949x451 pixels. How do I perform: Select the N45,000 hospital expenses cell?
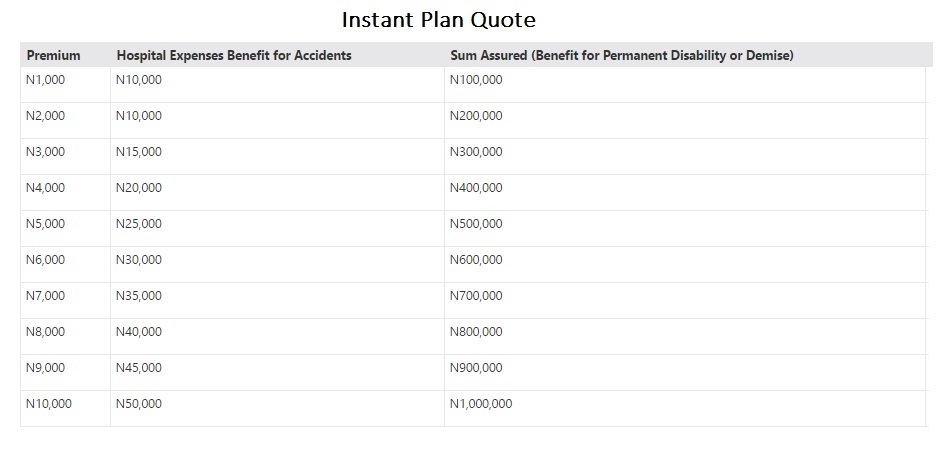(139, 368)
